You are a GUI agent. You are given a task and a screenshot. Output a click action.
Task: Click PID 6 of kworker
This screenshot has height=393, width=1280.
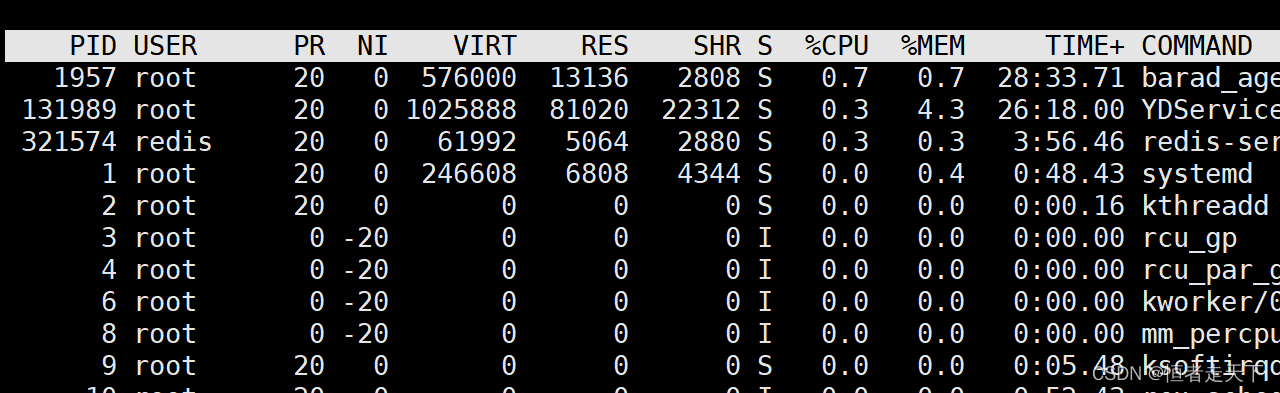click(x=109, y=302)
